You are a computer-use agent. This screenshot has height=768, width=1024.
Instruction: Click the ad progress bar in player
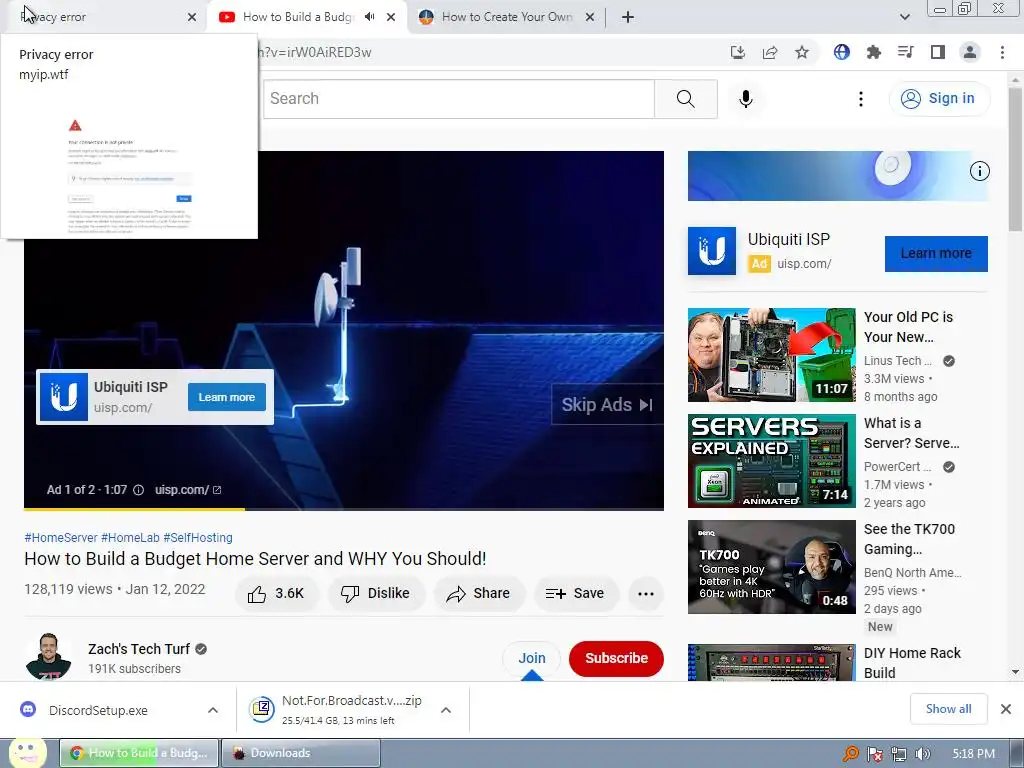344,509
